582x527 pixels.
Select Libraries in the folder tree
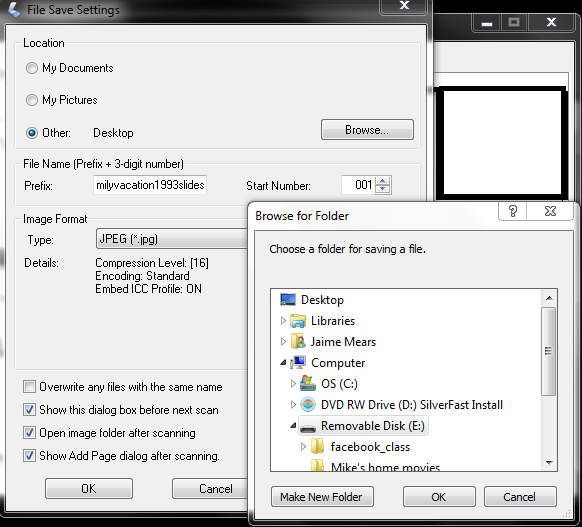coord(333,321)
